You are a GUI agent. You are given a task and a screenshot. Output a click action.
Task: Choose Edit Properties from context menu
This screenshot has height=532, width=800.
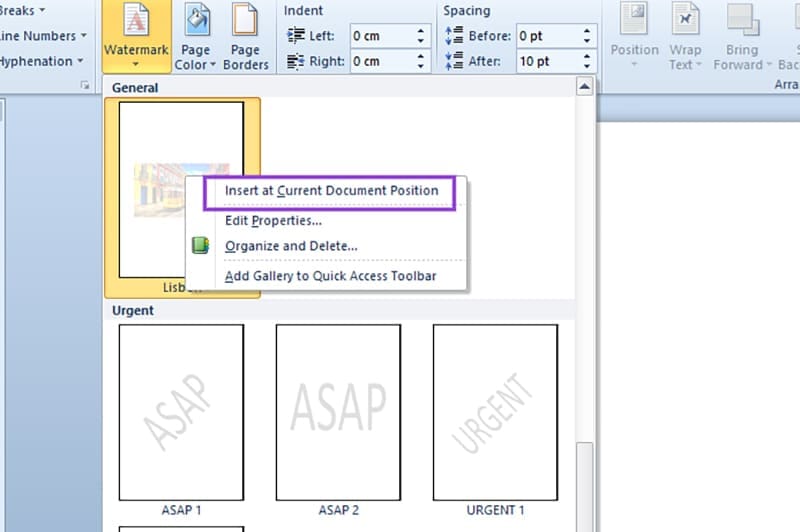click(273, 221)
